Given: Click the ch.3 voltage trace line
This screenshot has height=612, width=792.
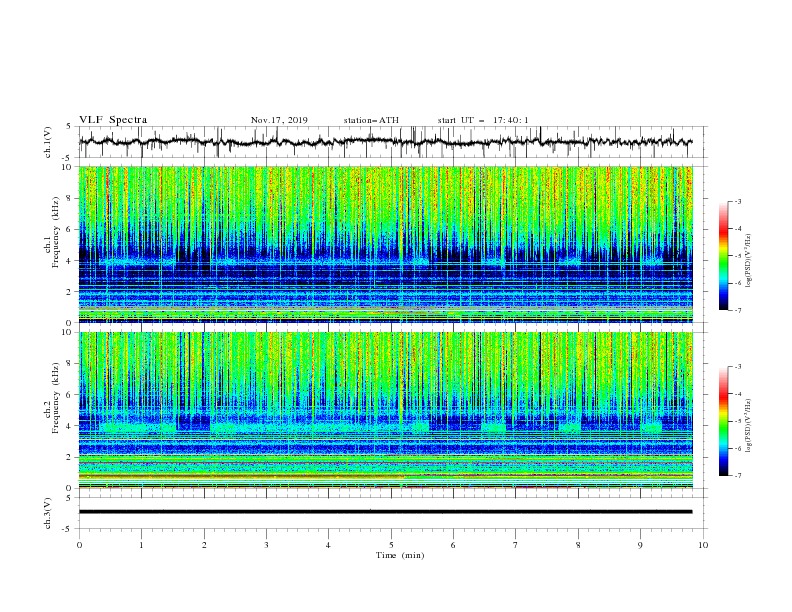Looking at the screenshot, I should pos(385,512).
